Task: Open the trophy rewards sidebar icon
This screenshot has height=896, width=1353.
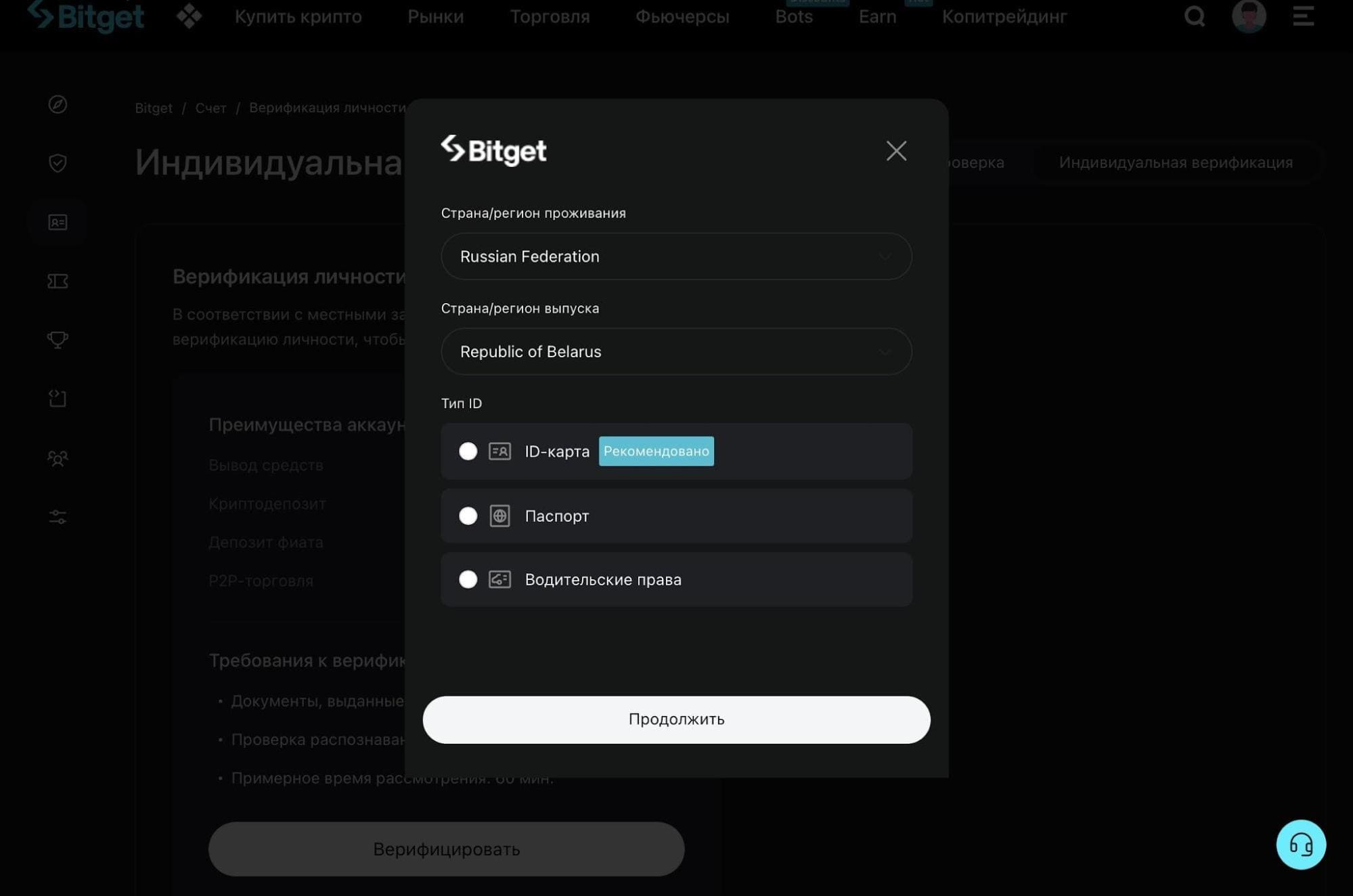Action: (58, 340)
